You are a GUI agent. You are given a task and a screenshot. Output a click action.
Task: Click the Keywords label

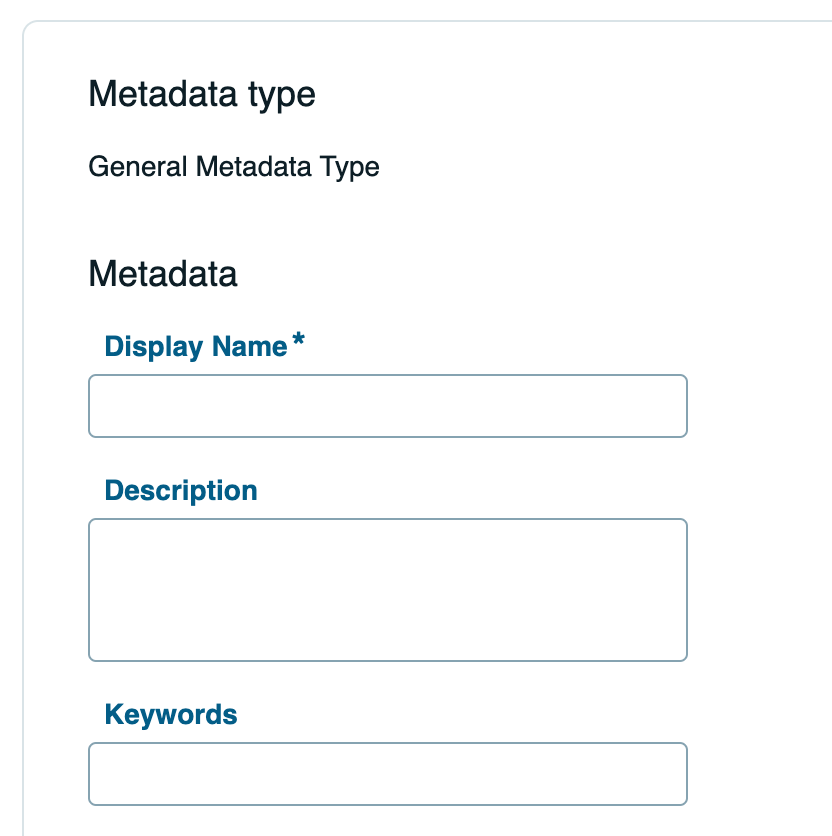(172, 714)
